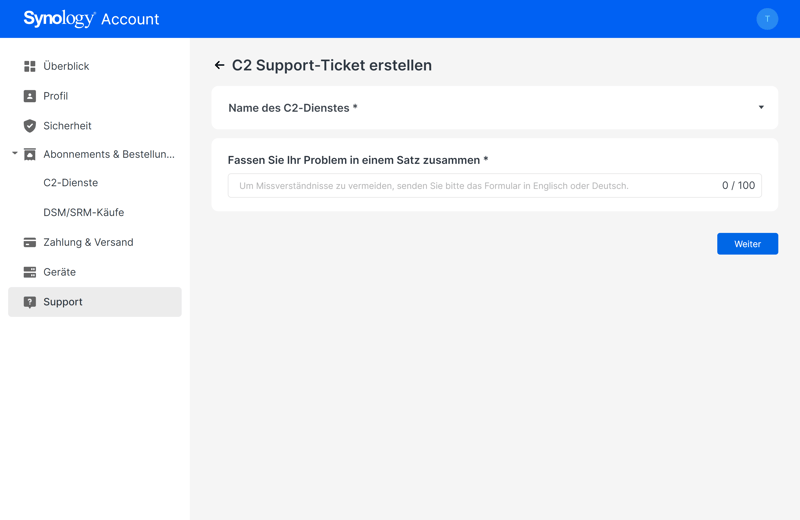Open C2-Dienste submenu item
Viewport: 800px width, 520px height.
(x=71, y=183)
